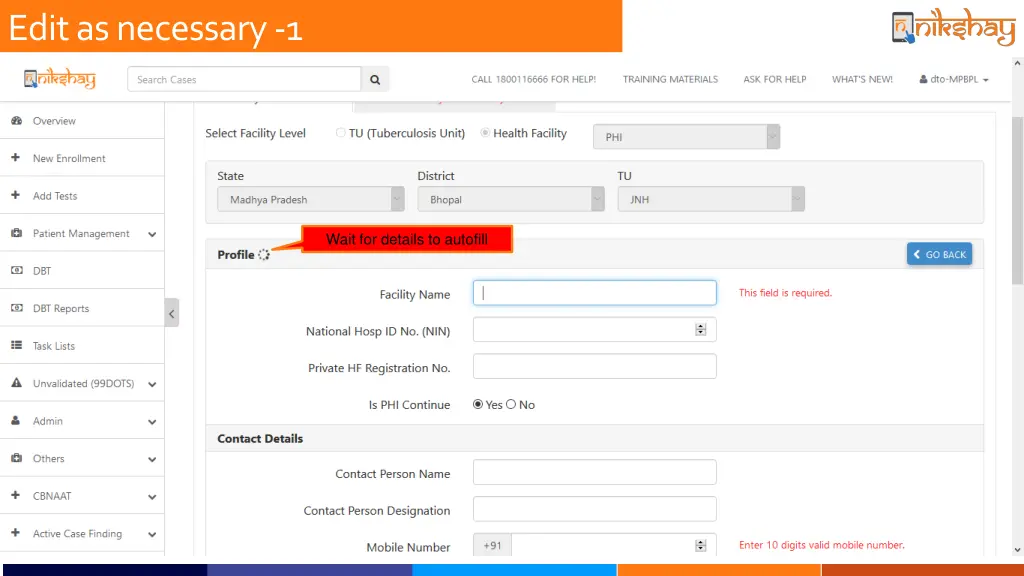The image size is (1024, 576).
Task: Click the New Enrollment plus icon
Action: 16,158
